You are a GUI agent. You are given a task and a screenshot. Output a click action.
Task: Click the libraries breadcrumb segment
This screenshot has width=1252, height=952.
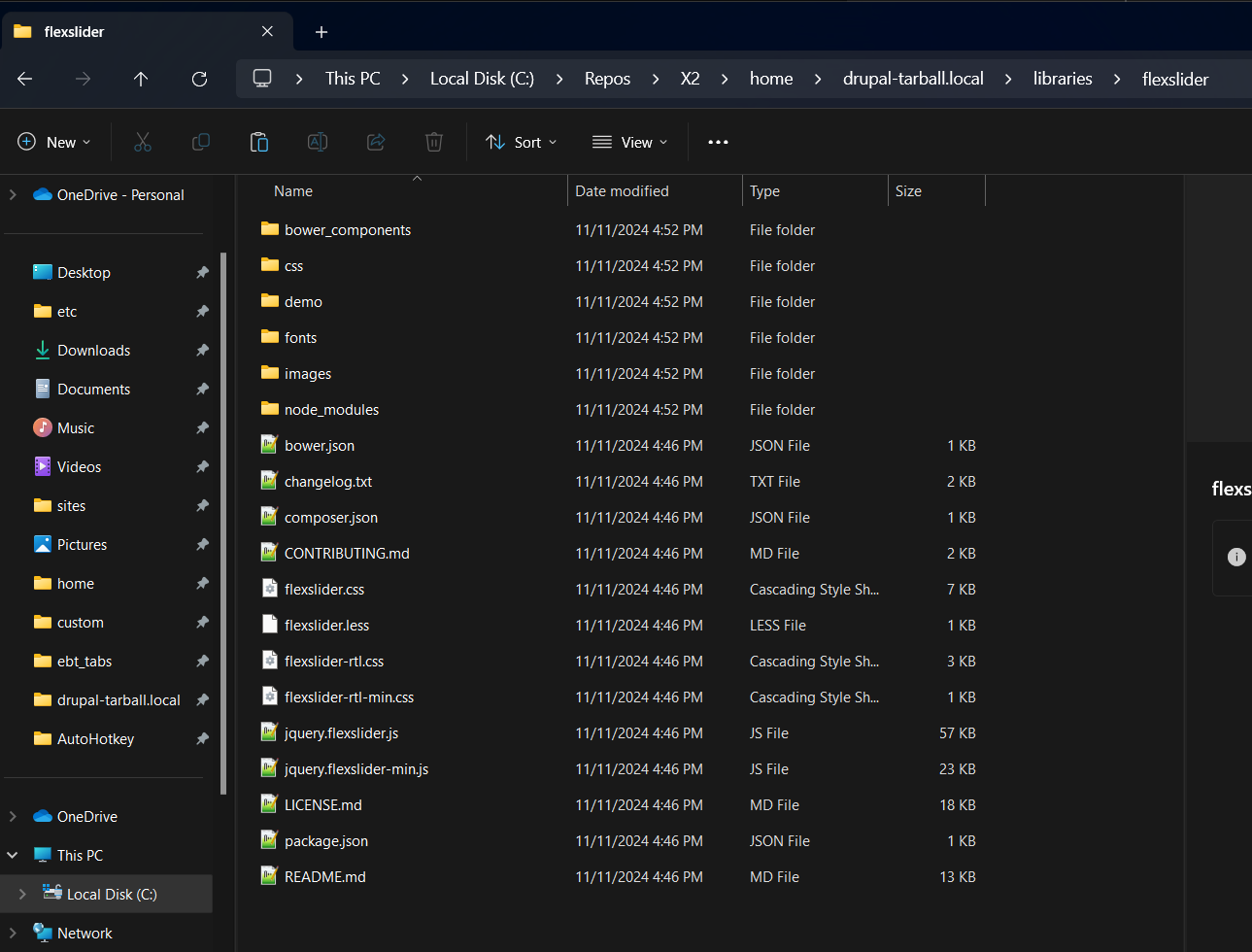pos(1062,79)
